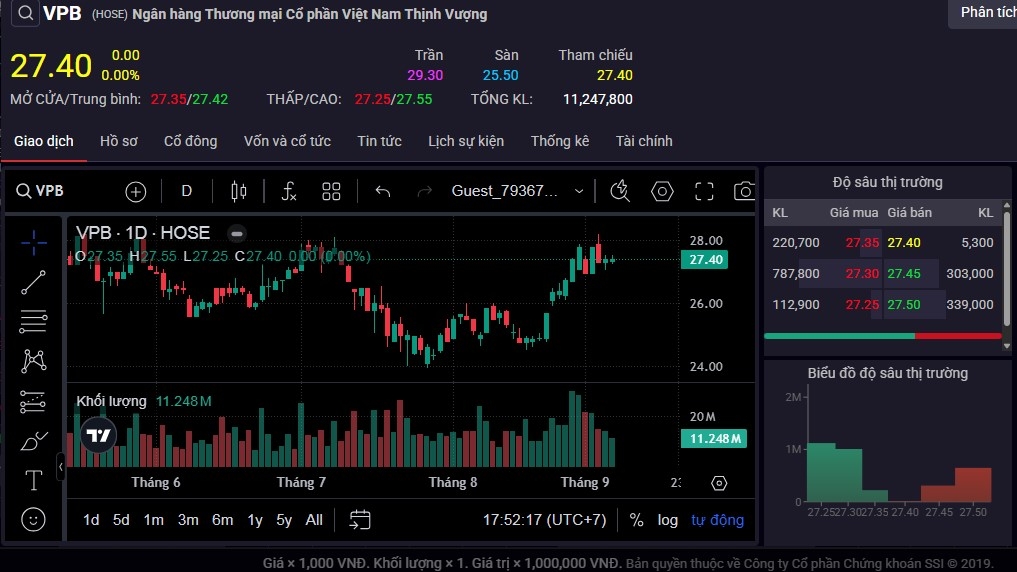The height and width of the screenshot is (572, 1017).
Task: Set chart range to 5y
Action: click(284, 520)
